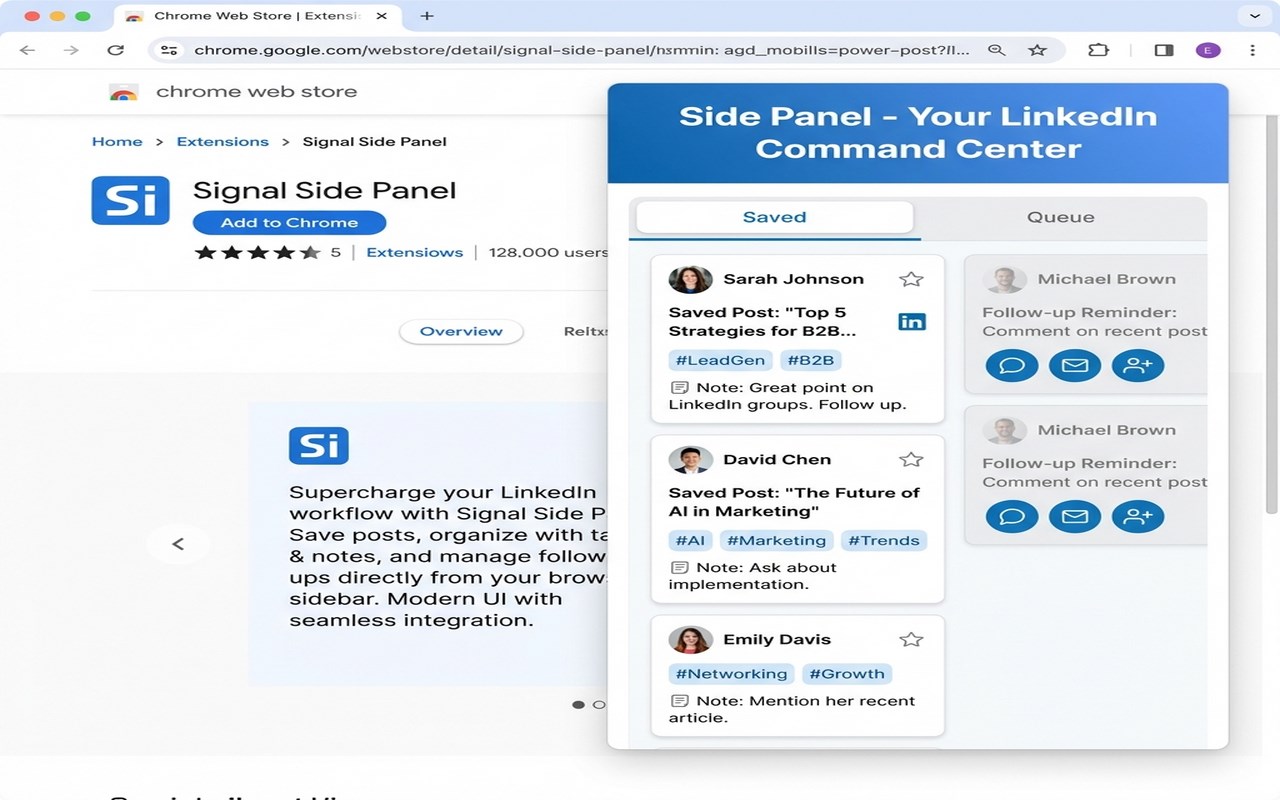Open the Chrome three-dot menu
The height and width of the screenshot is (800, 1280).
click(1252, 50)
